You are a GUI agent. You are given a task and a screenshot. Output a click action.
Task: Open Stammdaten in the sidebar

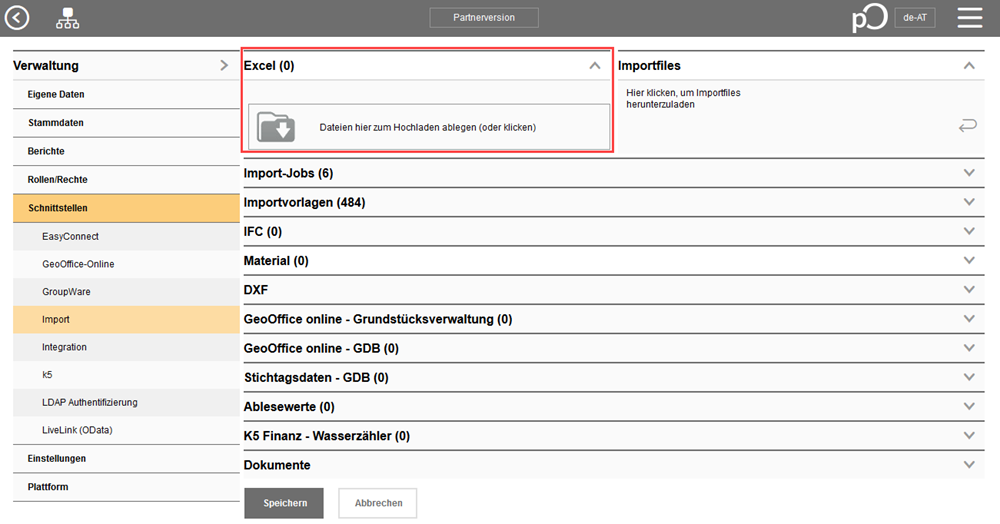pos(56,123)
